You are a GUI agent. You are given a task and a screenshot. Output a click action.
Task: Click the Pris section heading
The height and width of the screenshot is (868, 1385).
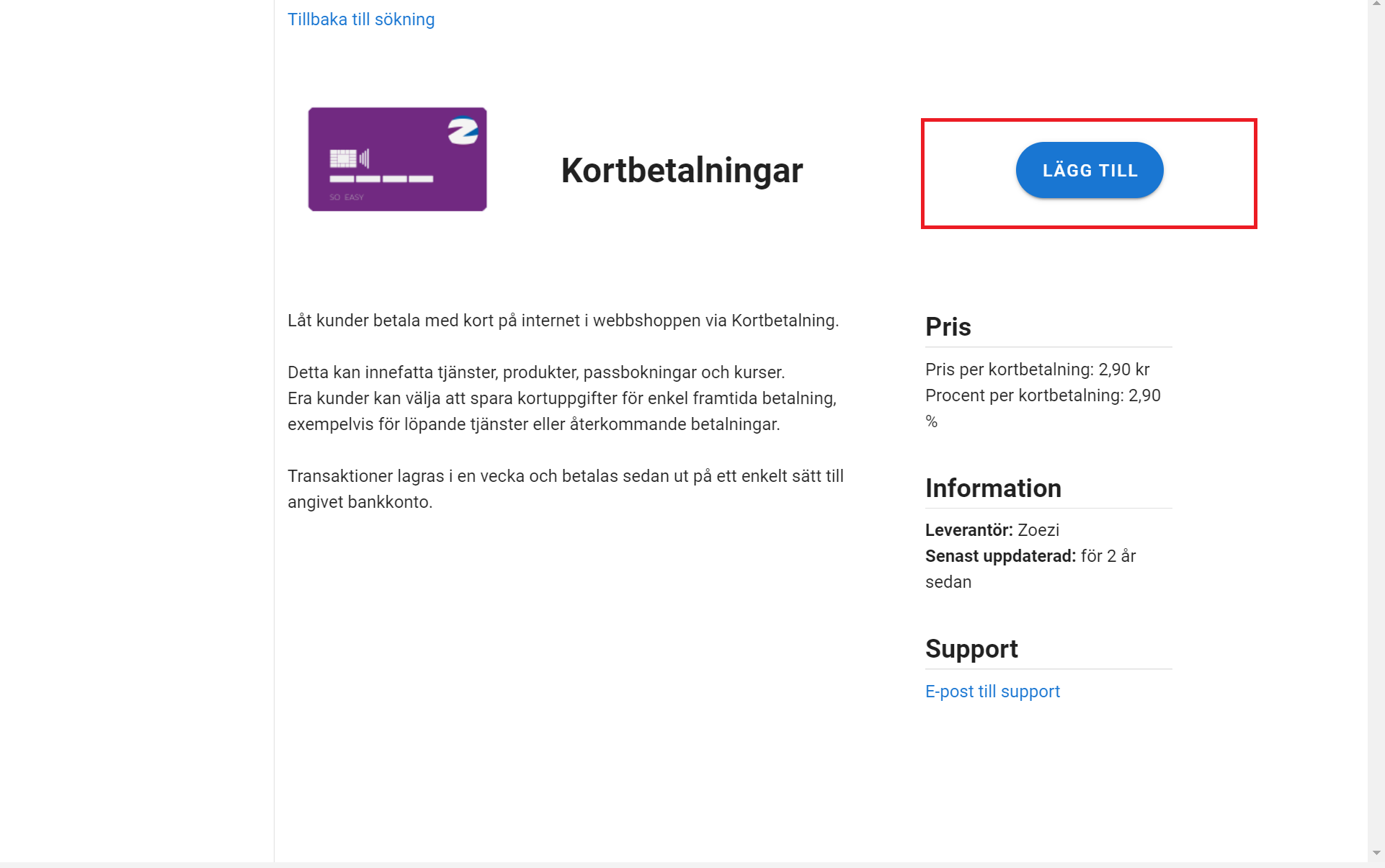click(x=948, y=327)
